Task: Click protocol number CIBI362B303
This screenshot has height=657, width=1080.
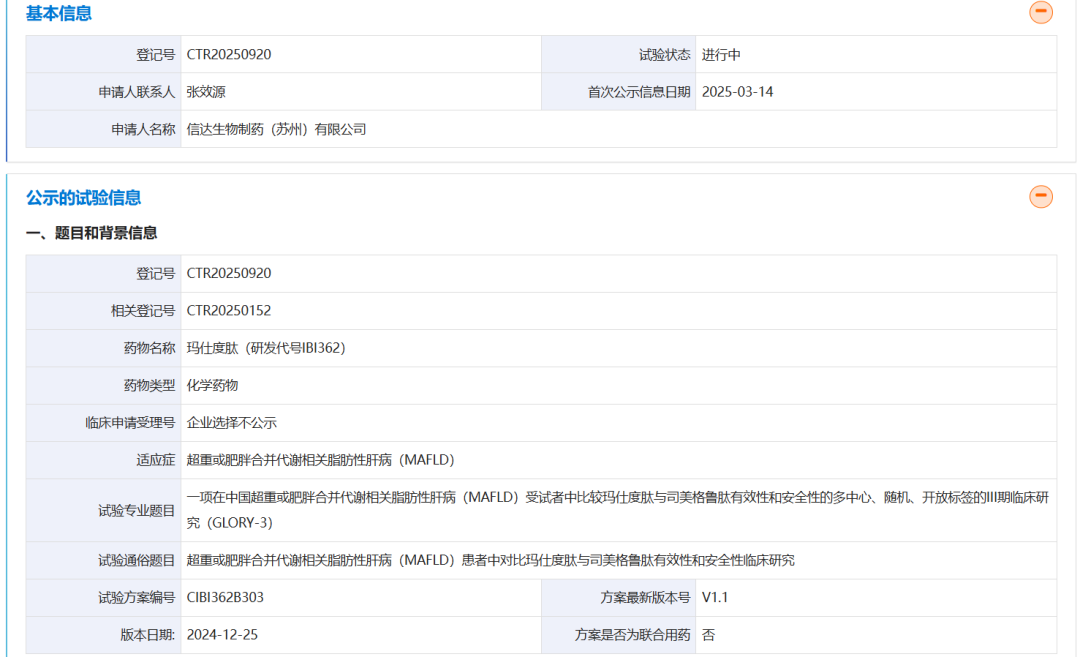Action: click(x=225, y=597)
